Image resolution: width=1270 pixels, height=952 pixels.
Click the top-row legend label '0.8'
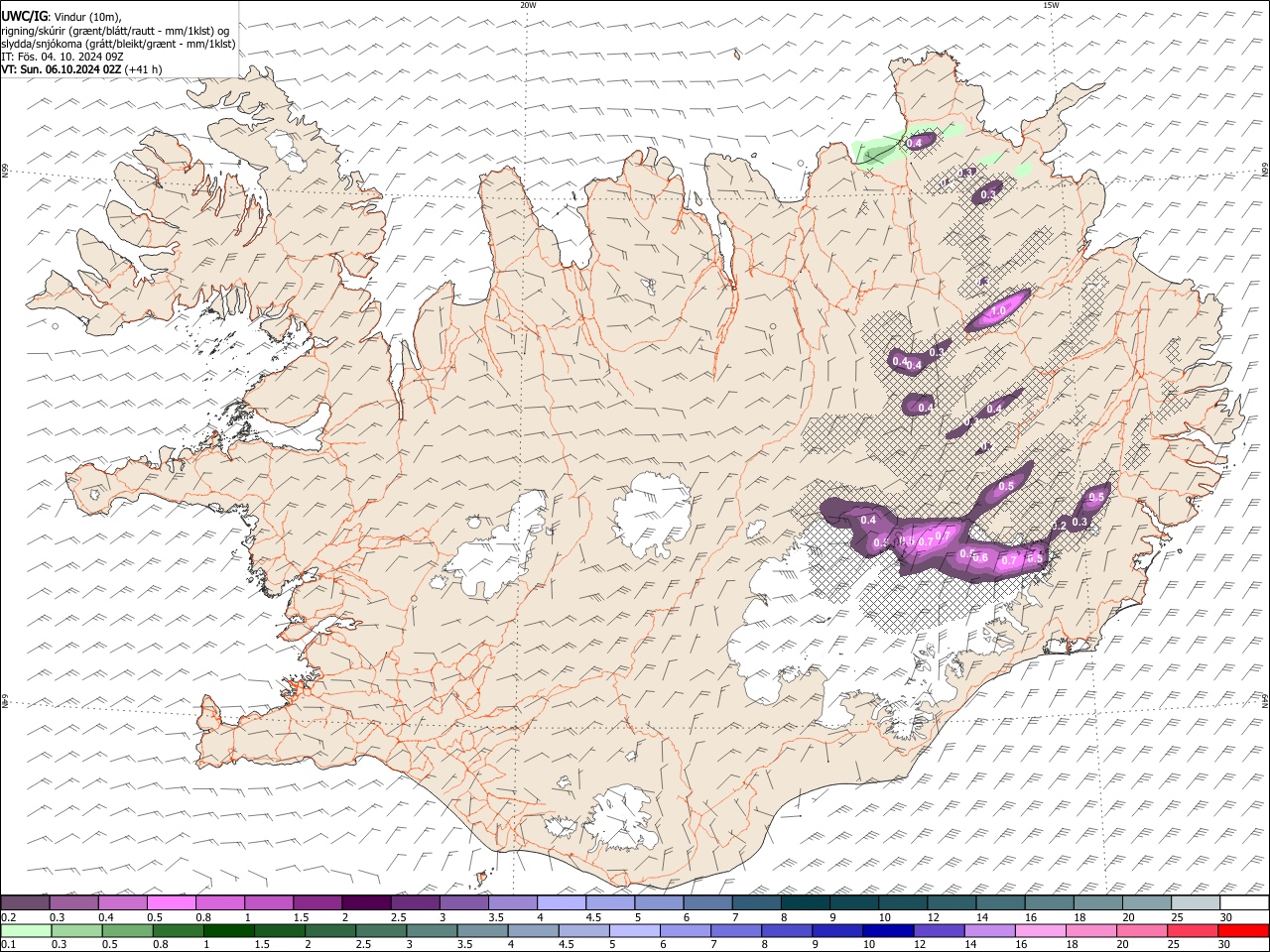point(203,917)
